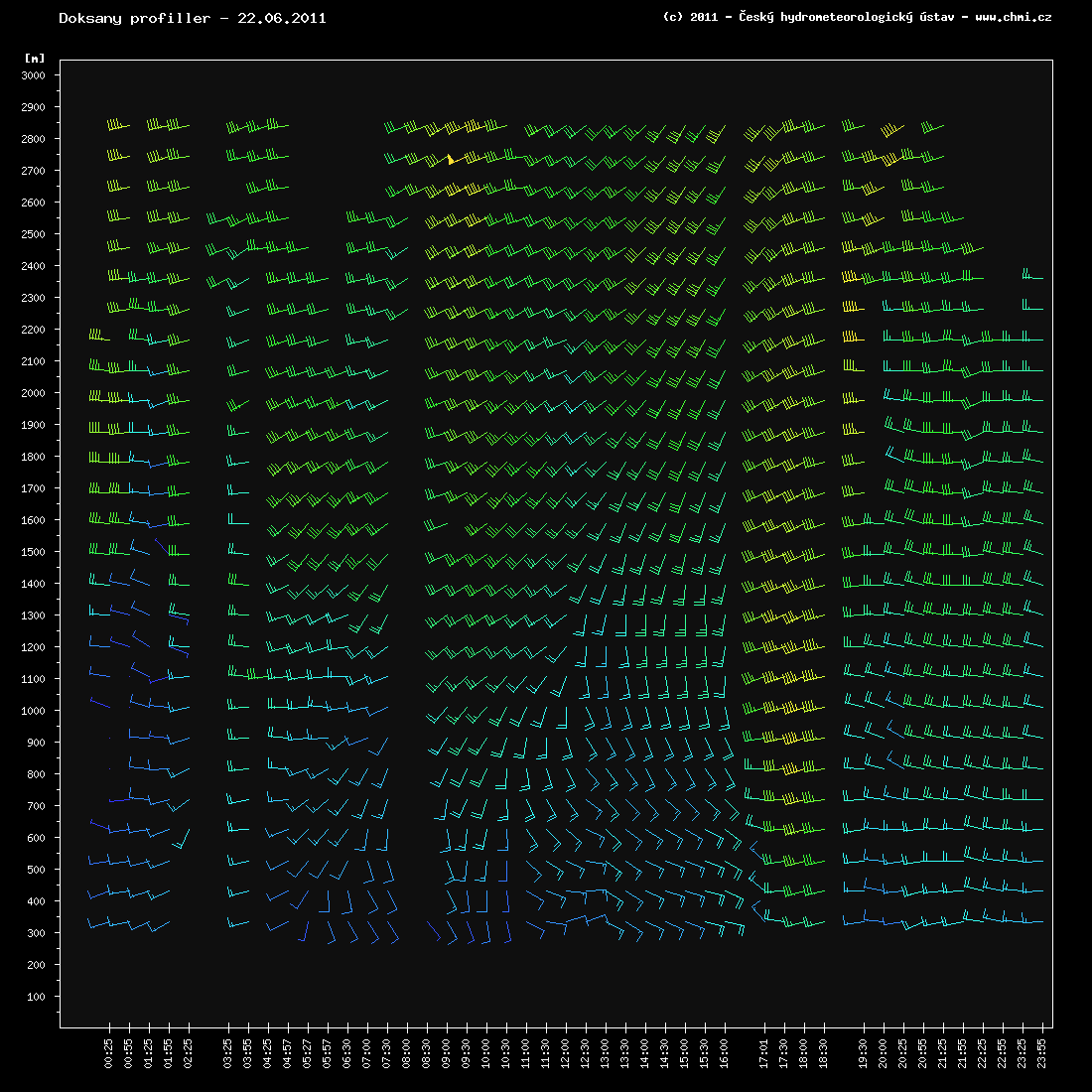Click the 17:01 time label
This screenshot has height=1092, width=1092.
point(764,1053)
